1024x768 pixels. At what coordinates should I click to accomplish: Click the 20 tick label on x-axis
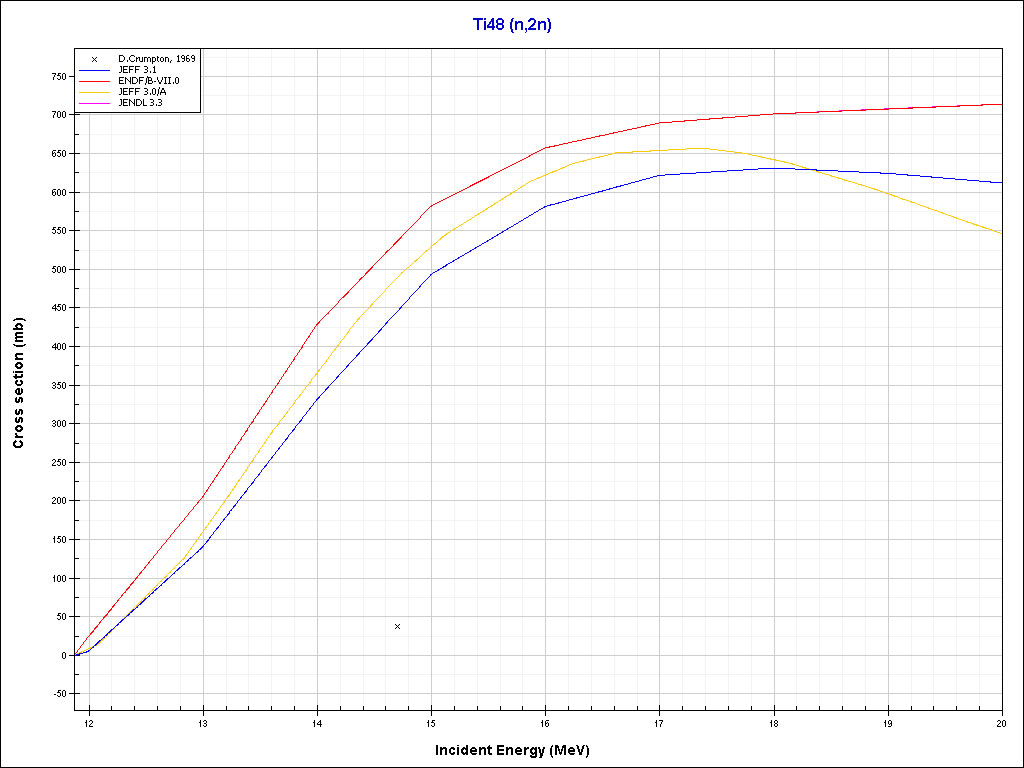(1001, 723)
